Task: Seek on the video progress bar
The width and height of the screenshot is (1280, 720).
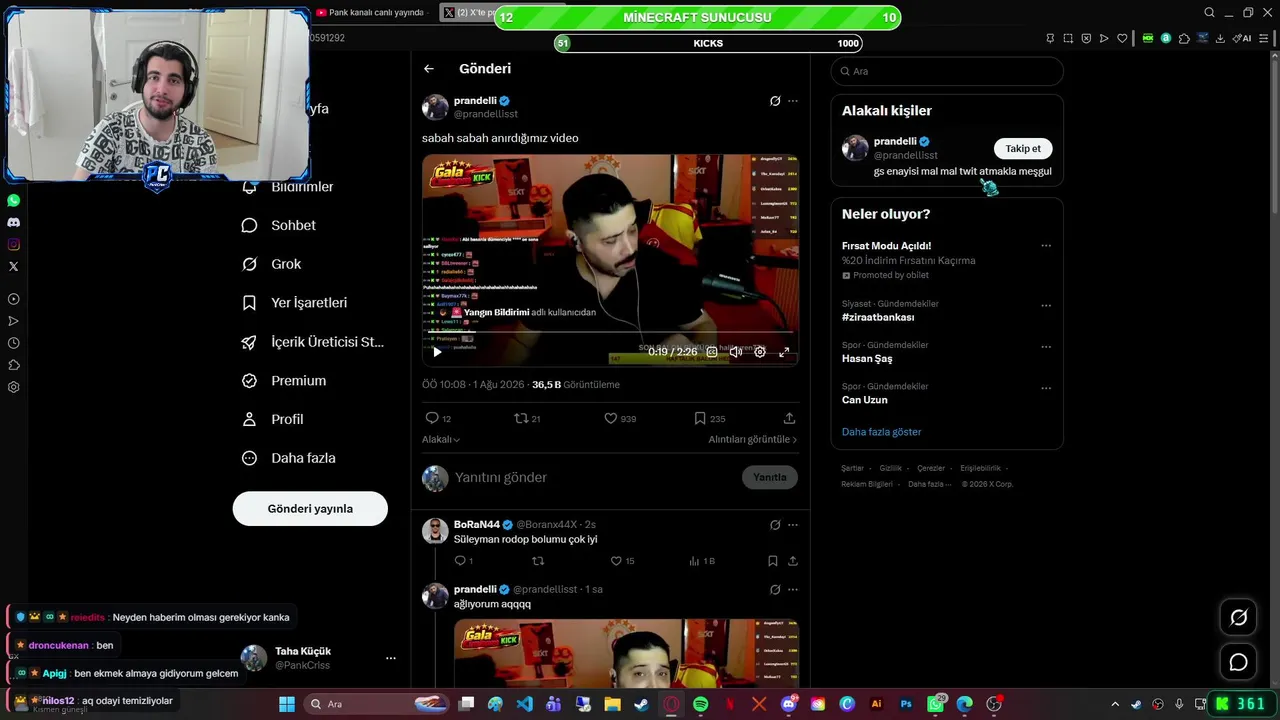Action: (x=610, y=332)
